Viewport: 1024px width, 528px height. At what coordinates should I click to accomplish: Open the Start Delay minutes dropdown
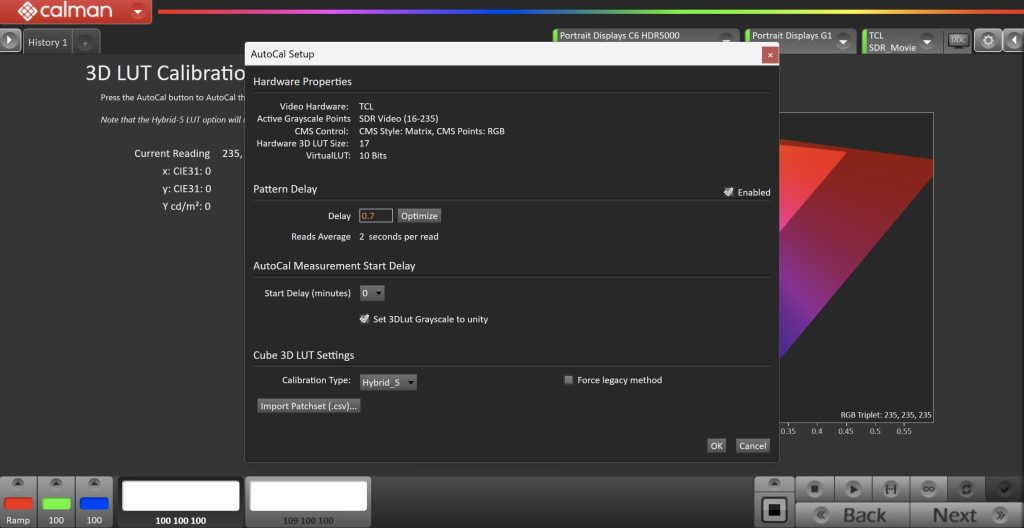(x=372, y=293)
